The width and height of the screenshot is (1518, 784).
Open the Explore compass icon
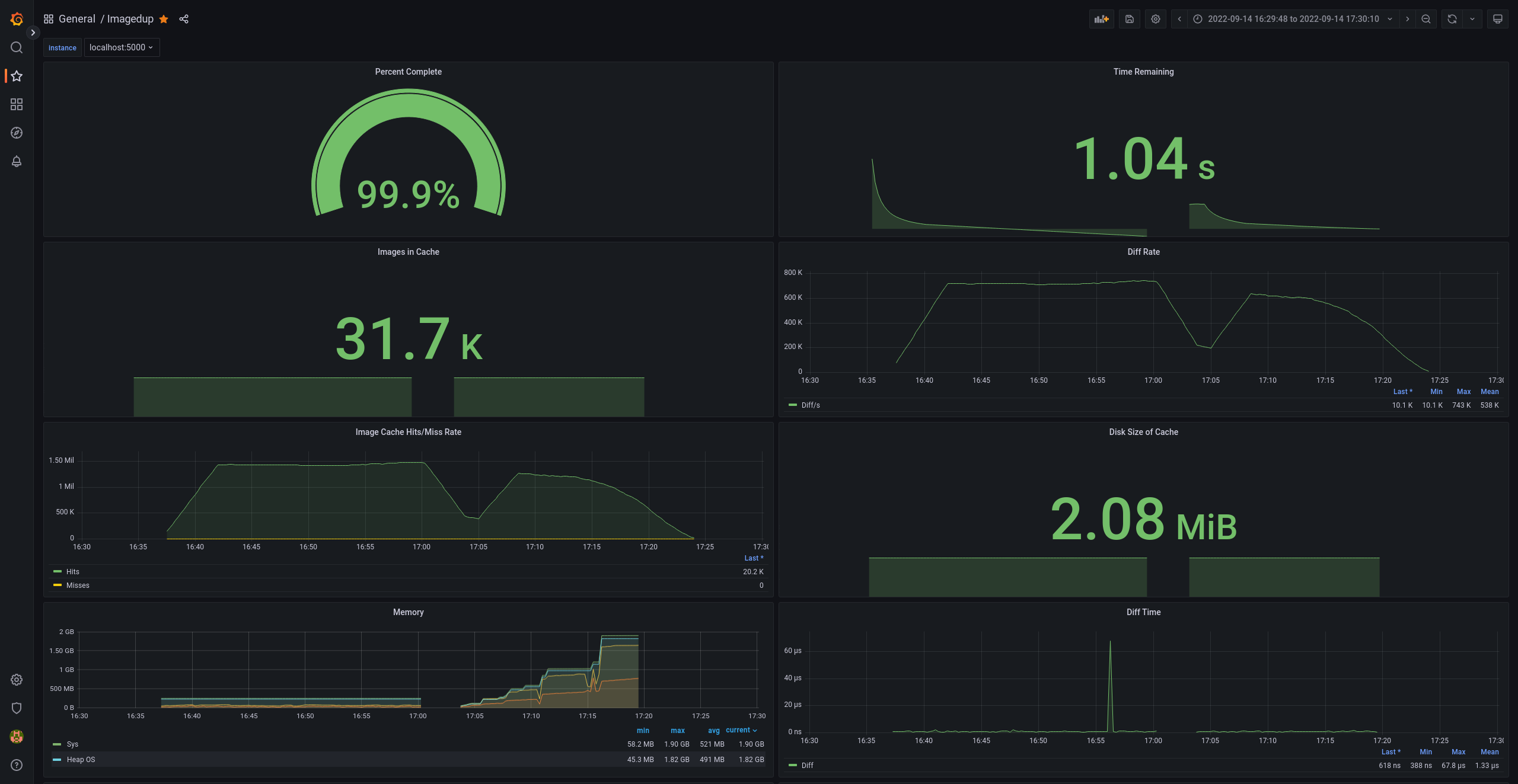tap(17, 133)
